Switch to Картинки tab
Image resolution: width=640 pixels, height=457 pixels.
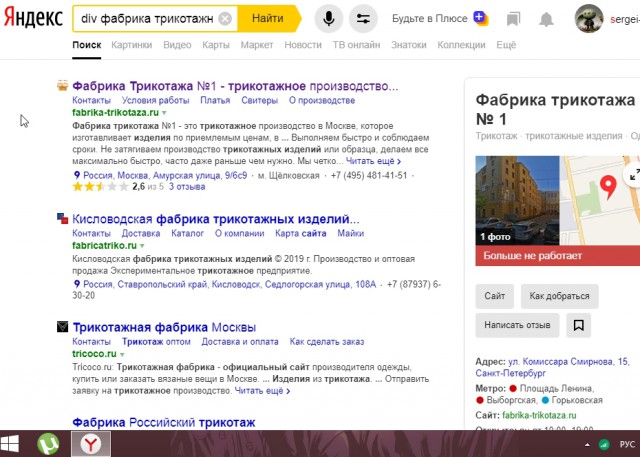[131, 45]
